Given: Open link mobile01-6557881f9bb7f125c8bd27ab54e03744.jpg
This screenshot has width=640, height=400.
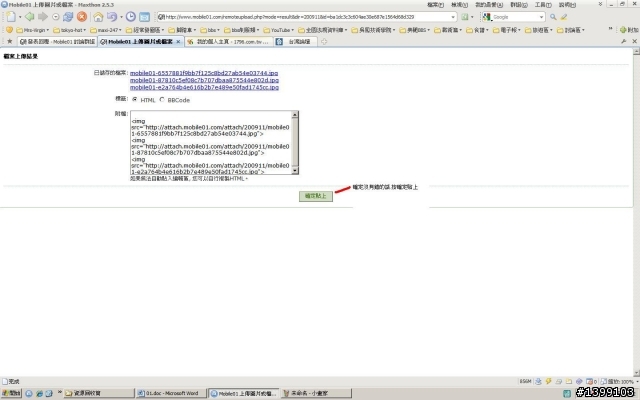Looking at the screenshot, I should point(204,73).
